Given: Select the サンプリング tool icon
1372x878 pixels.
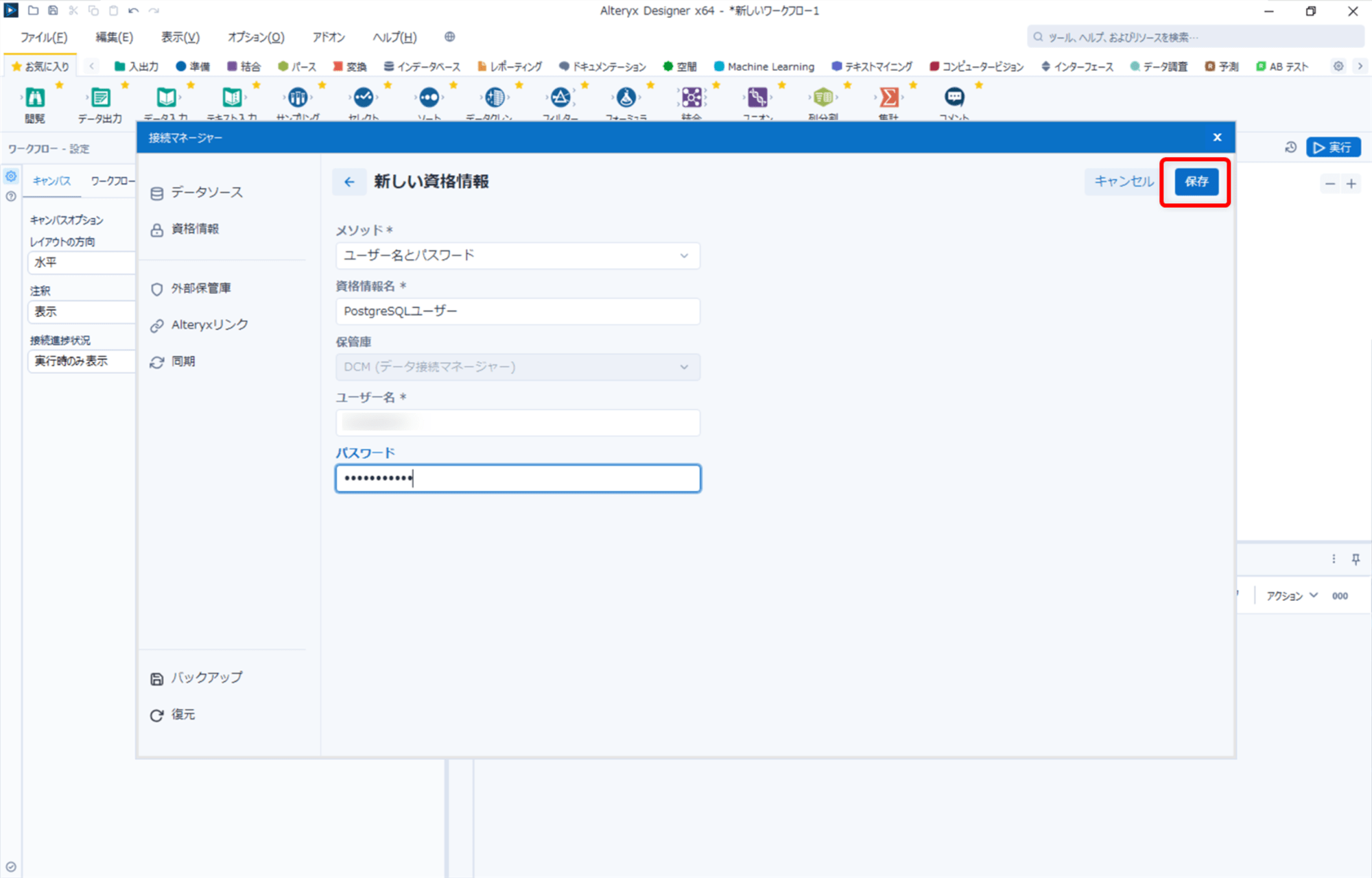Looking at the screenshot, I should coord(298,98).
